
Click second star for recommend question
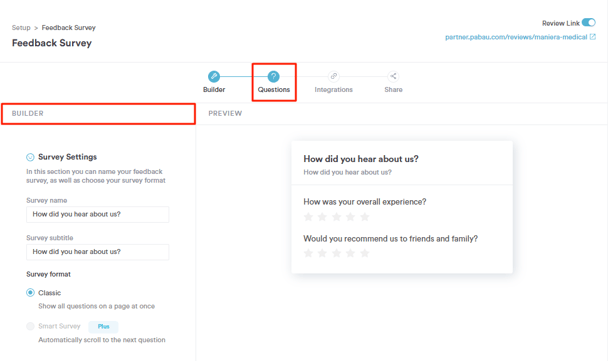pos(322,253)
